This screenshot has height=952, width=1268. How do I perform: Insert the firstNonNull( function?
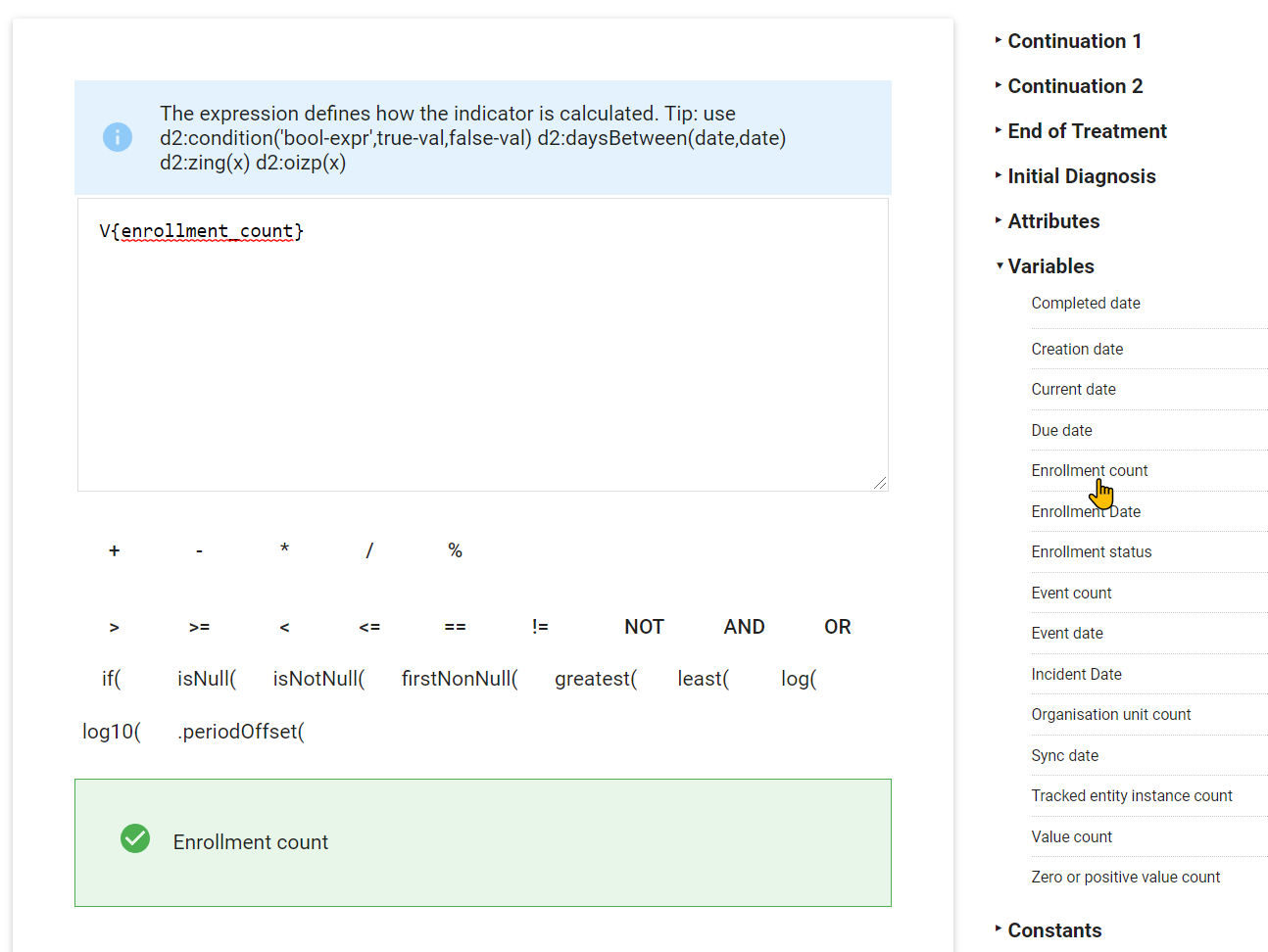(460, 679)
